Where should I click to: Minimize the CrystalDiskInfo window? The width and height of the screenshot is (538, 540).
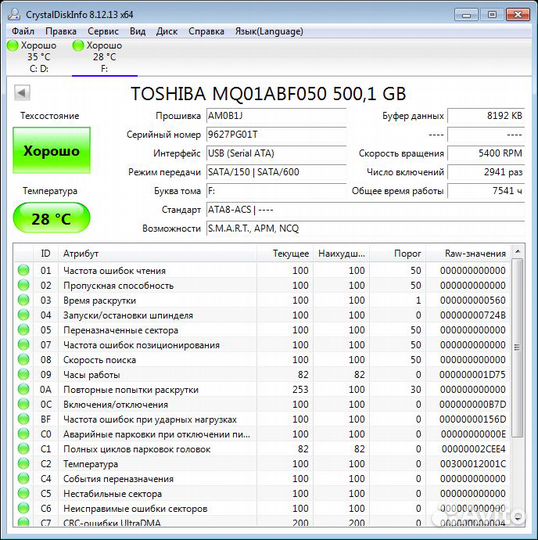coord(466,15)
